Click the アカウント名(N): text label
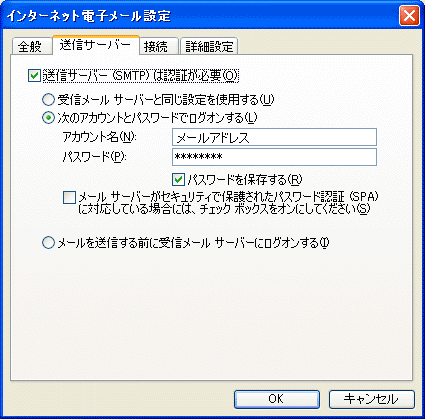425x419 pixels. [x=99, y=137]
